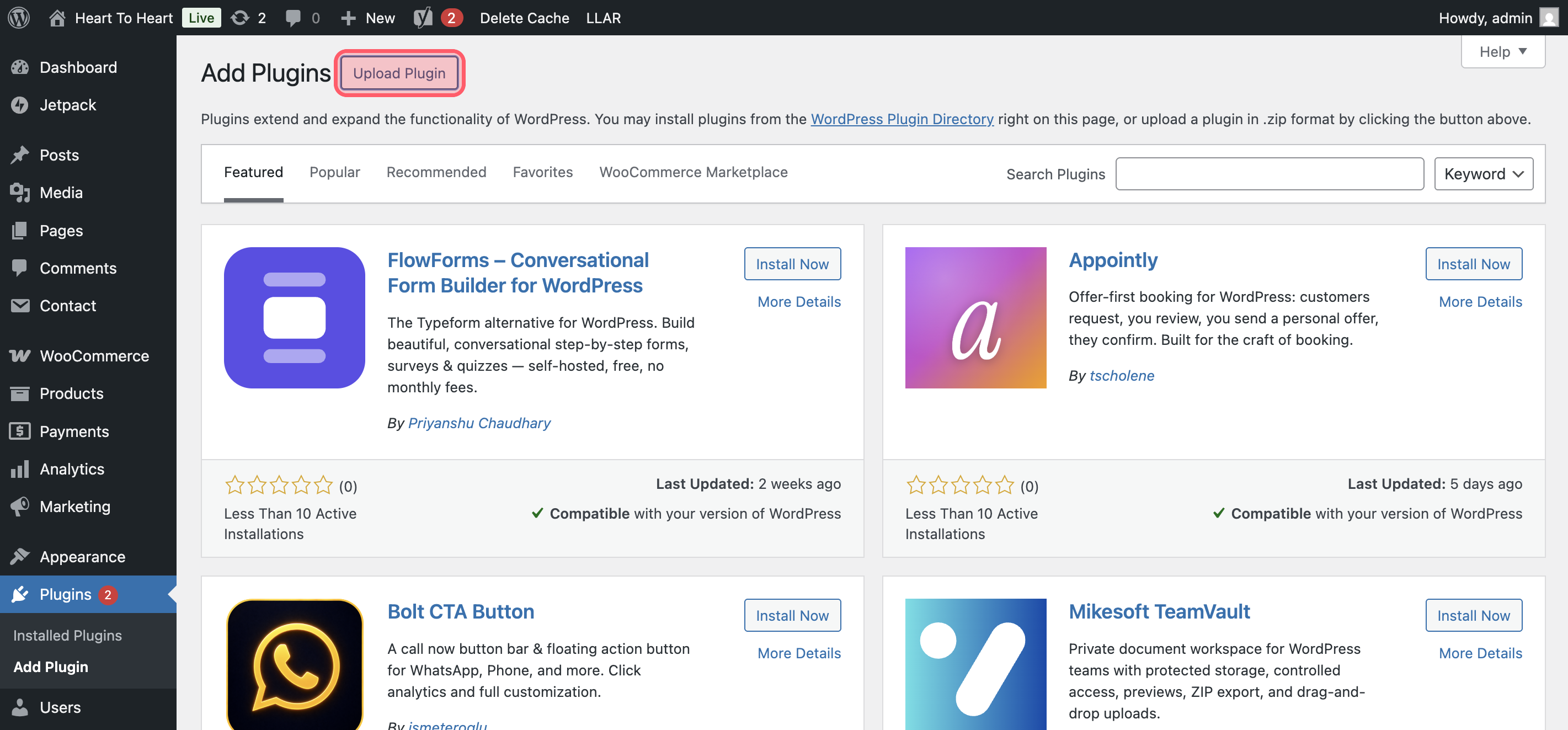Click the admin avatar icon
This screenshot has width=1568, height=730.
1549,18
